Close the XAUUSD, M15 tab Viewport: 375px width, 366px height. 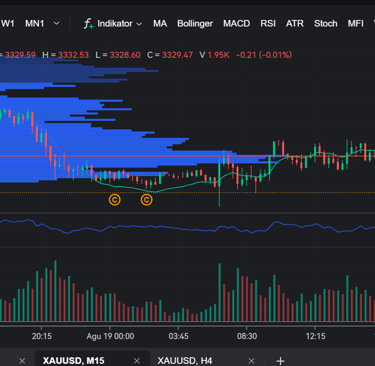click(137, 361)
